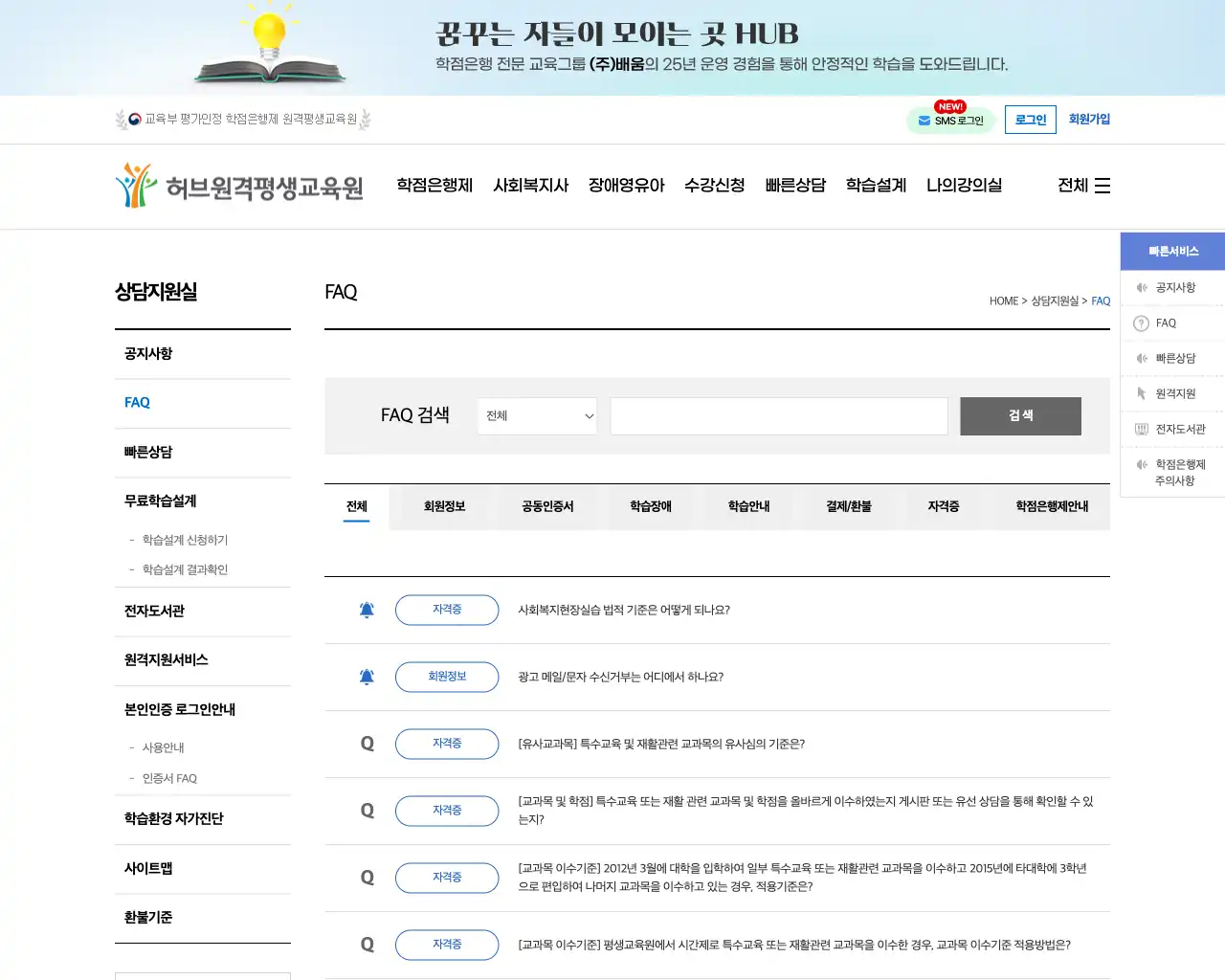The width and height of the screenshot is (1225, 980).
Task: Open the 전체 hamburger menu icon
Action: coord(1102,186)
